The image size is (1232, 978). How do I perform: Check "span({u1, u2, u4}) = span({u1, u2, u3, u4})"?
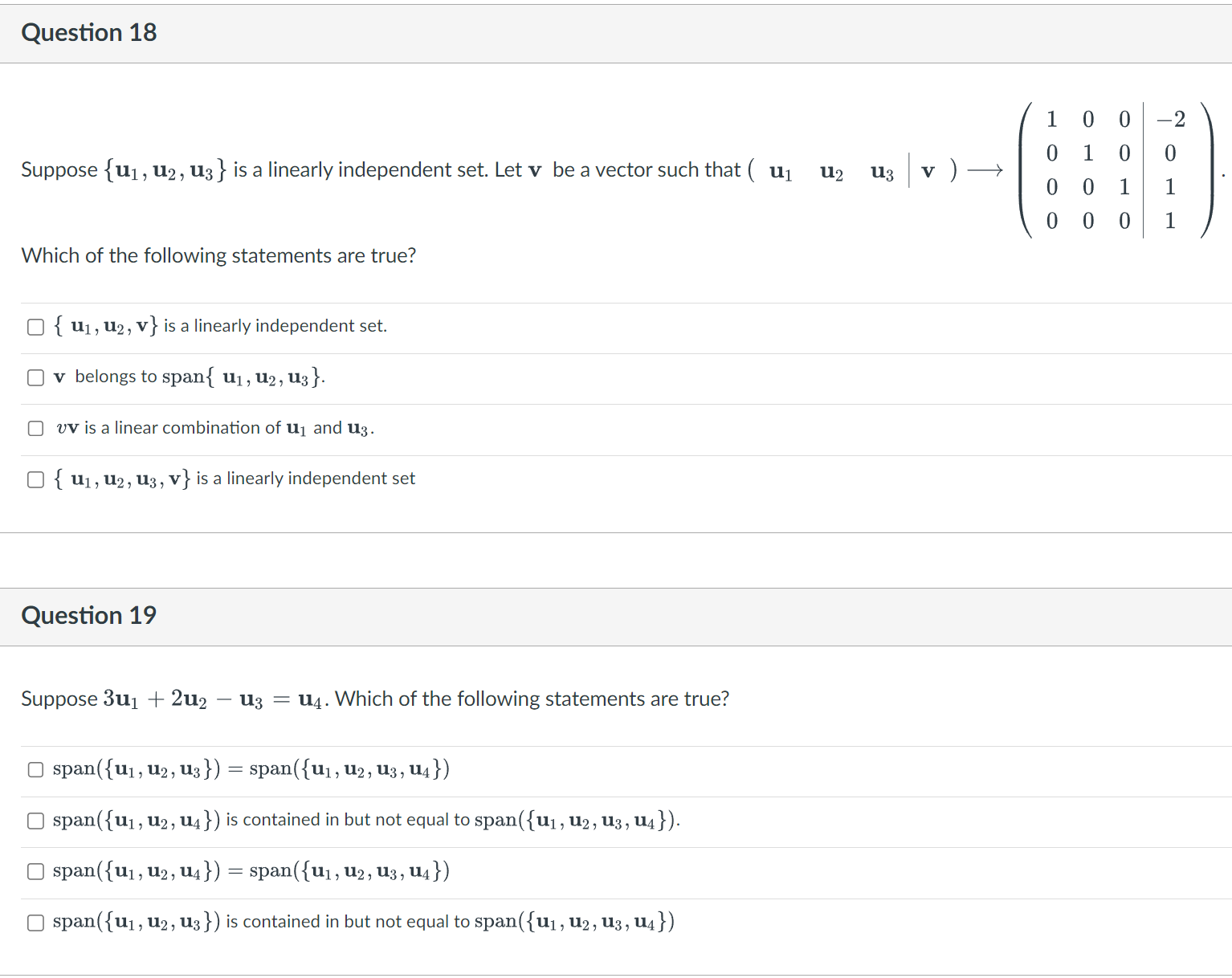35,871
